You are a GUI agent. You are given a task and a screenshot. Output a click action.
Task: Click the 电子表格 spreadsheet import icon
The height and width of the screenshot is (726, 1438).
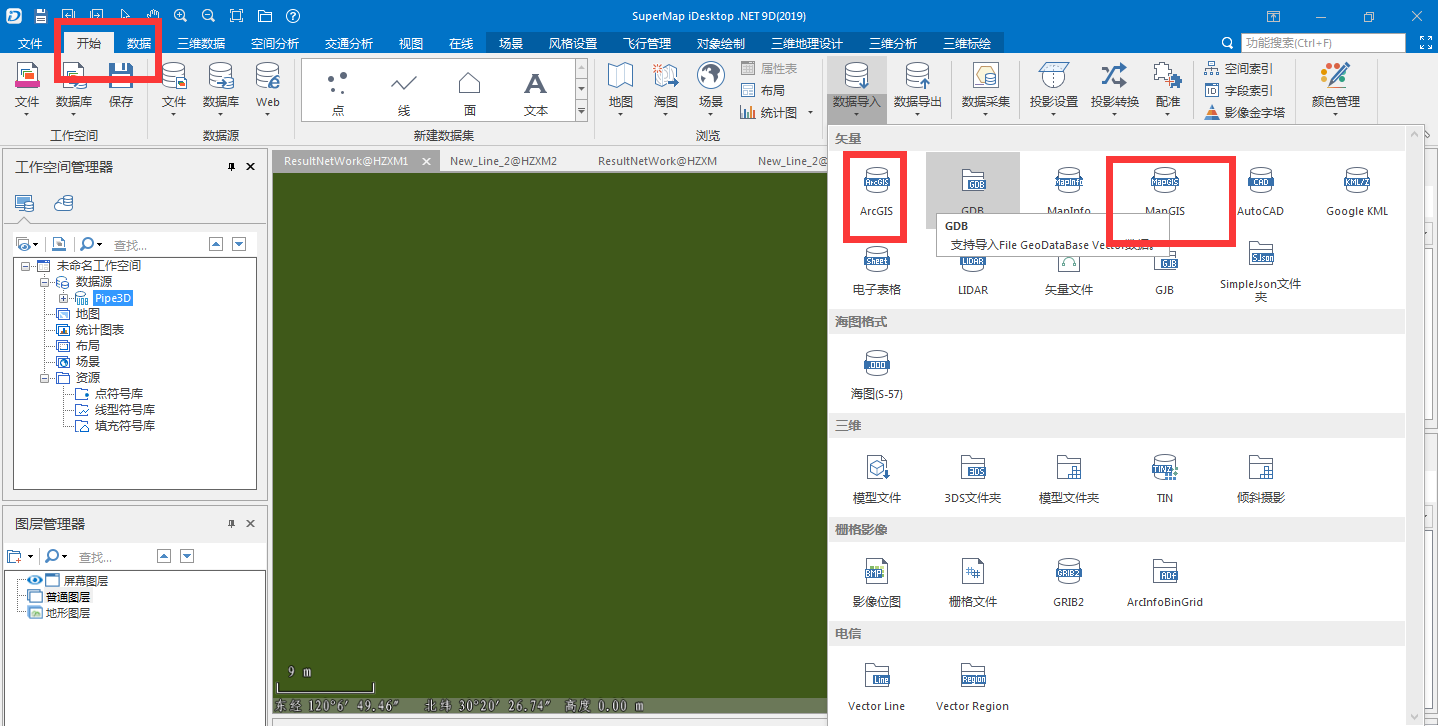point(876,269)
